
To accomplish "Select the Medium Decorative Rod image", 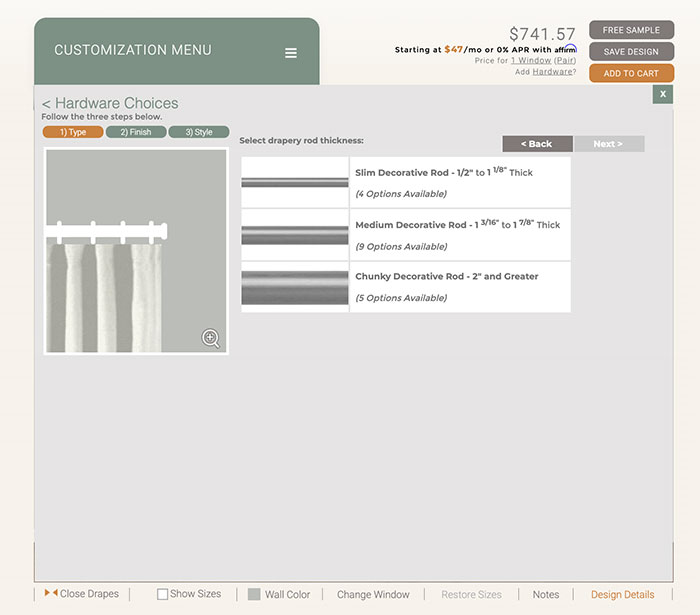I will [x=295, y=235].
